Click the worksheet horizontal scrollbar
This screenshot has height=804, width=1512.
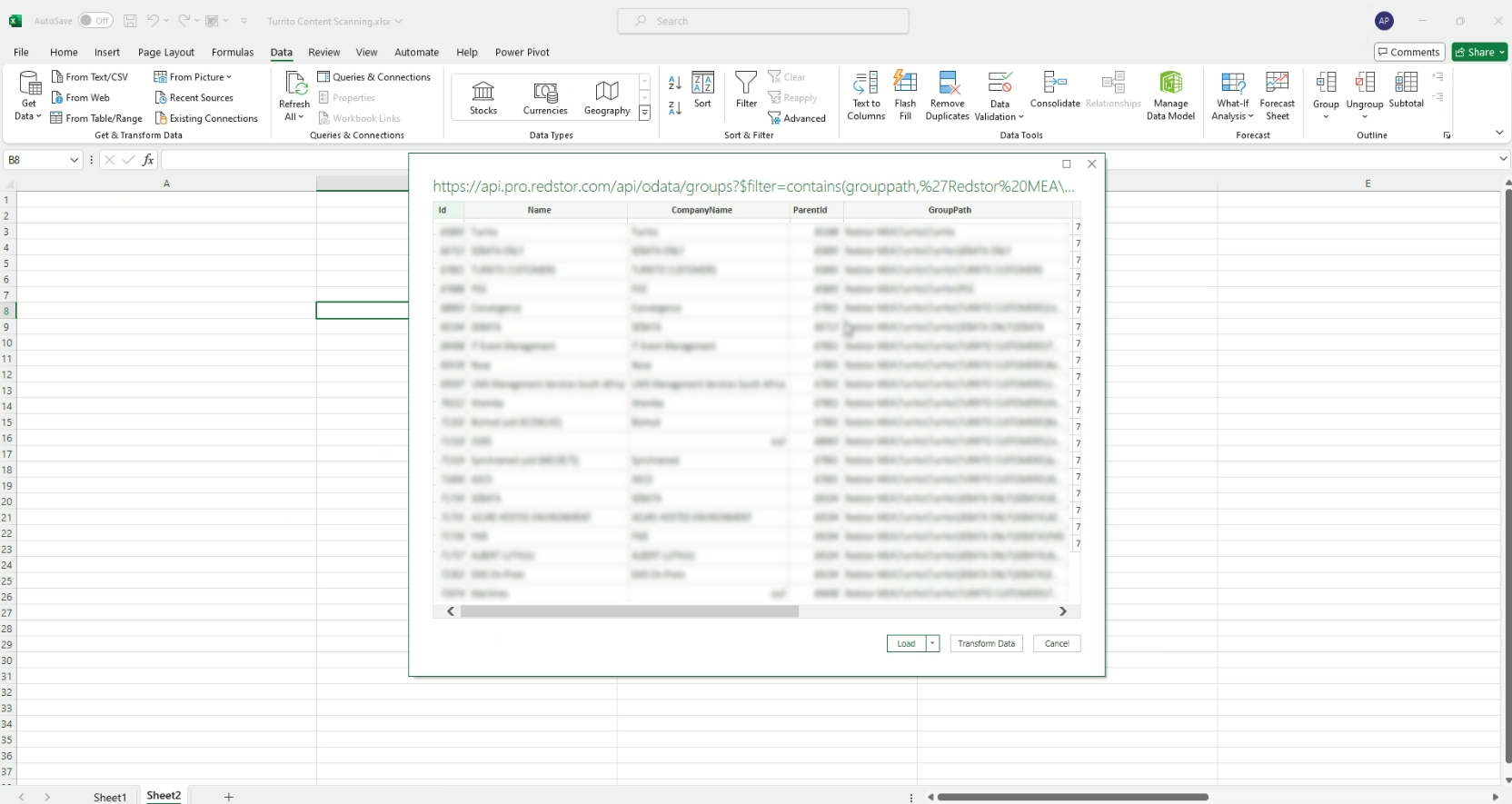1072,797
